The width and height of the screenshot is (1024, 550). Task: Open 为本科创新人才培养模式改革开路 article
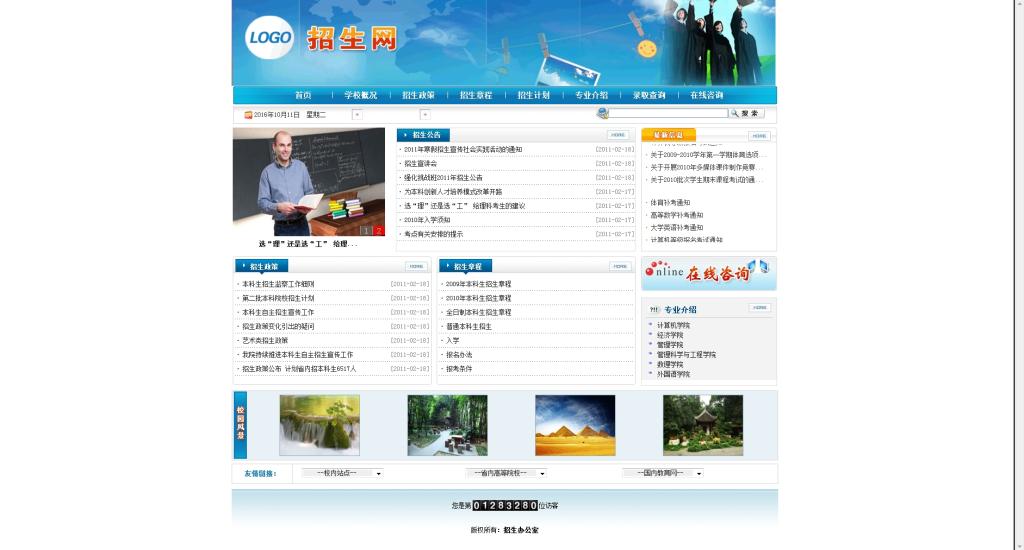[x=453, y=192]
